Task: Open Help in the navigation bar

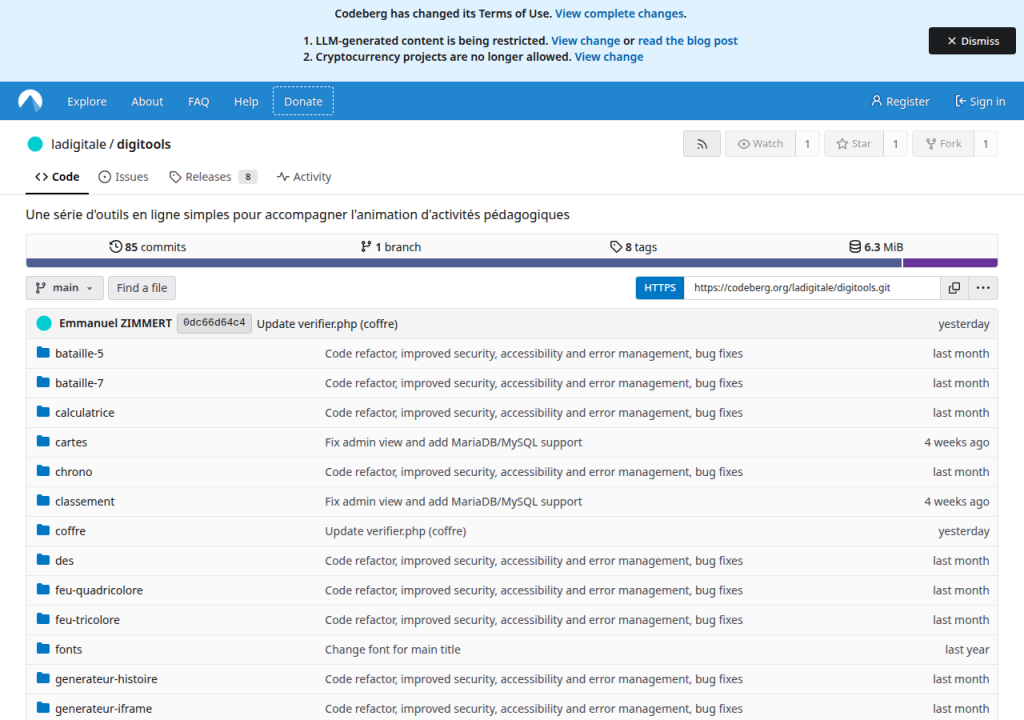Action: [x=246, y=101]
